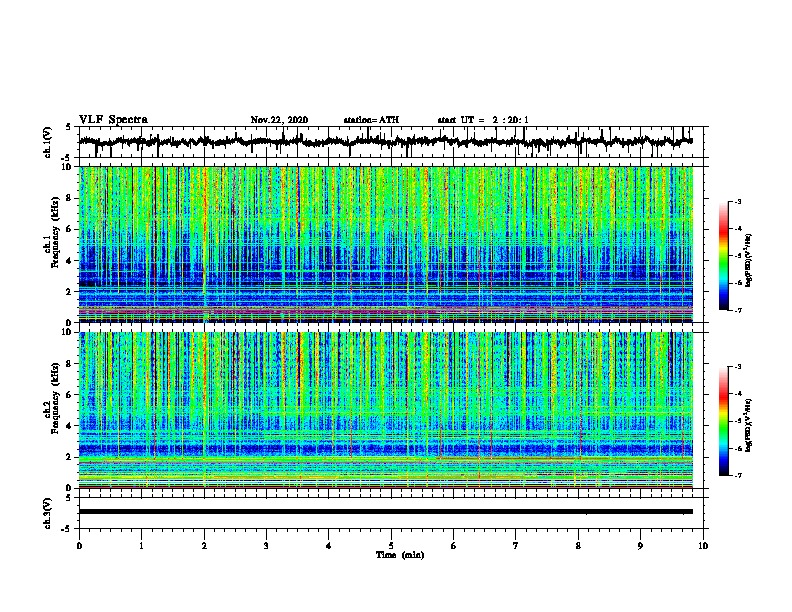The image size is (792, 612).
Task: Click time axis tick label "7"
Action: [x=516, y=546]
